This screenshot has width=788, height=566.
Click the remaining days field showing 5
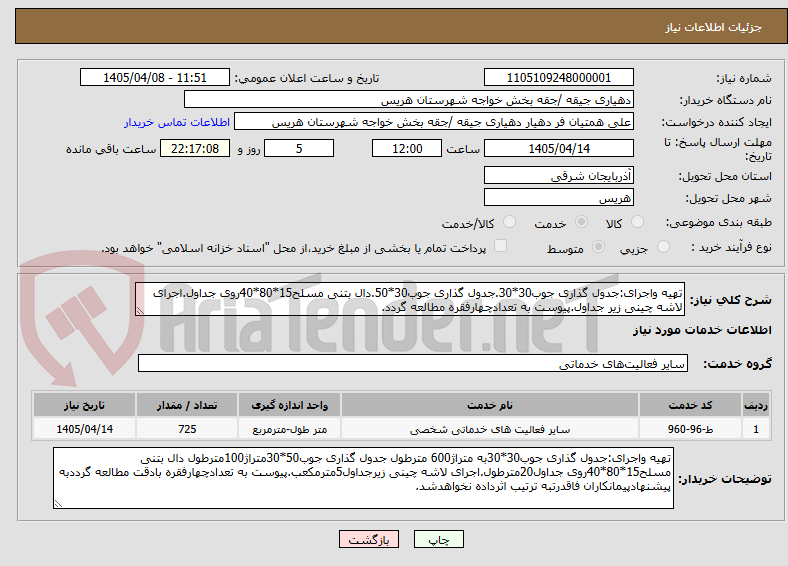(299, 148)
